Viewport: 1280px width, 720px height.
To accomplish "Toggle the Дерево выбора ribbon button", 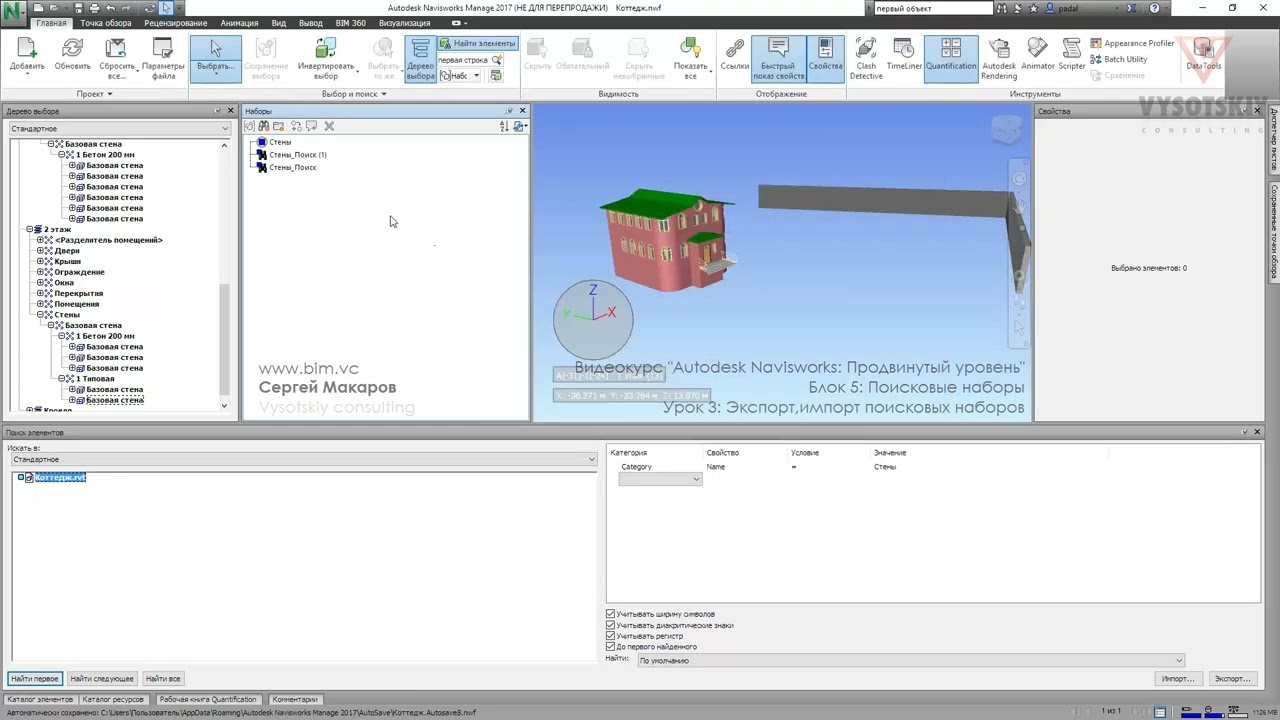I will [420, 58].
